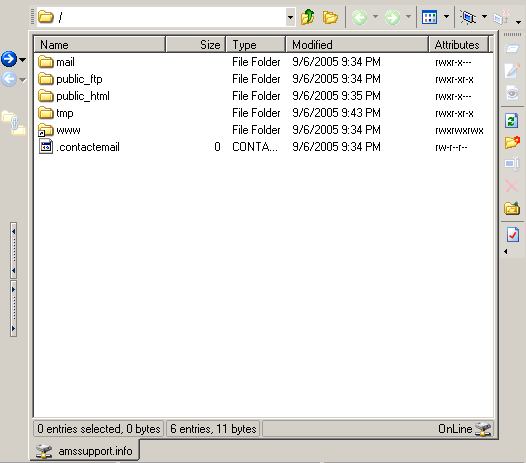Click the refresh icon in right sidebar

point(512,121)
